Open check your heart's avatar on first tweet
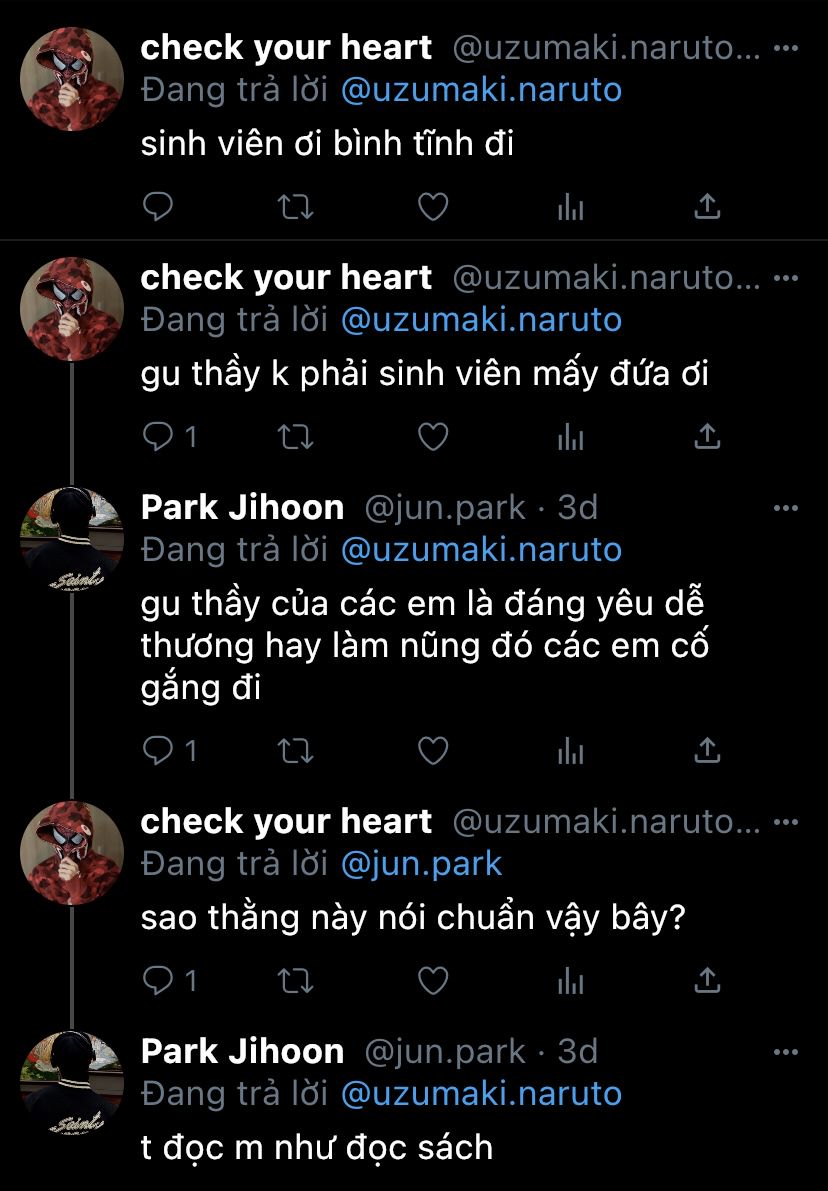This screenshot has width=828, height=1191. click(x=72, y=79)
